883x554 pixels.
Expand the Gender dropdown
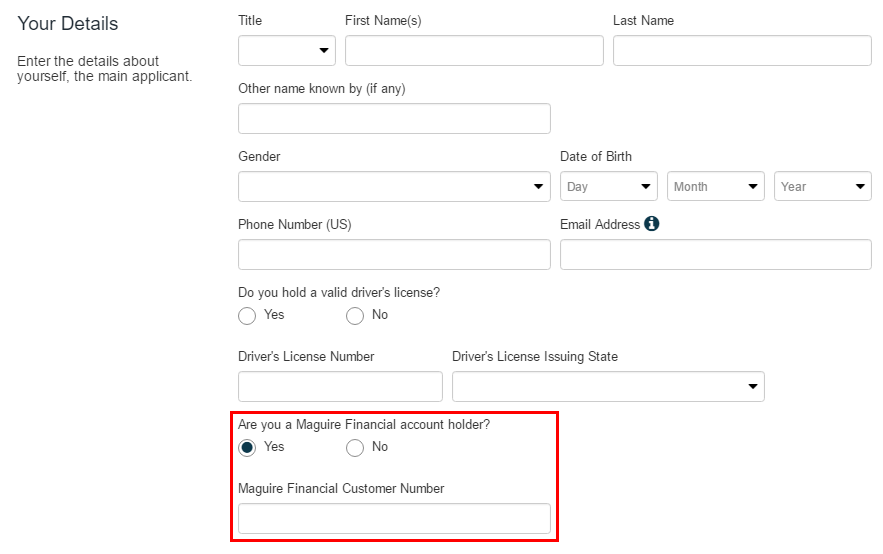click(x=394, y=186)
